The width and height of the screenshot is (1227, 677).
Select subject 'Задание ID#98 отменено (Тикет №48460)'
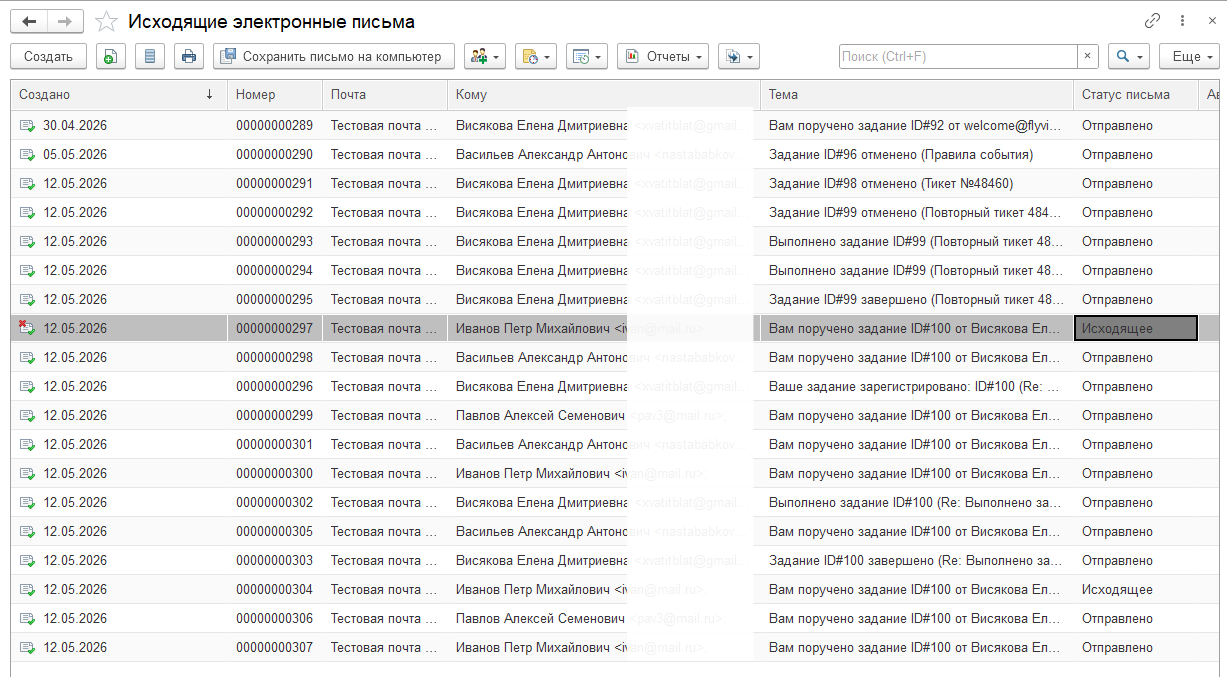891,183
